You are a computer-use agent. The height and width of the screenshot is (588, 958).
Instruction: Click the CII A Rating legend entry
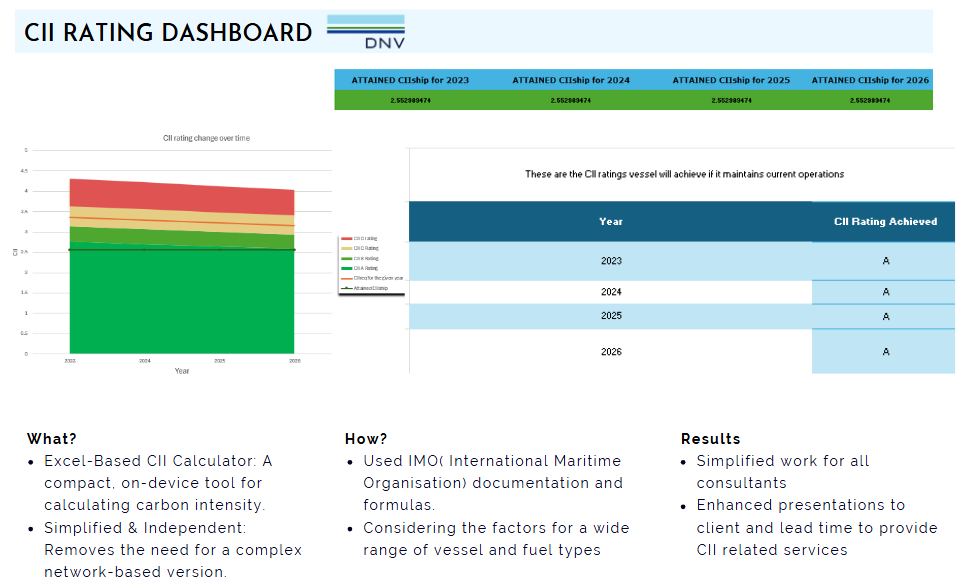tap(360, 268)
